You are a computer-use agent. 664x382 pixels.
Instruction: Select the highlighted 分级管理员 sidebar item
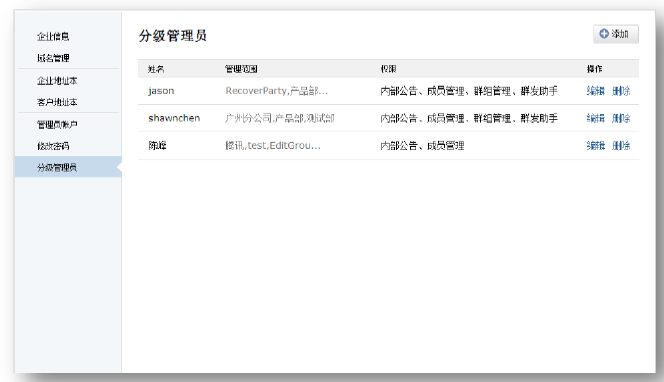point(68,167)
